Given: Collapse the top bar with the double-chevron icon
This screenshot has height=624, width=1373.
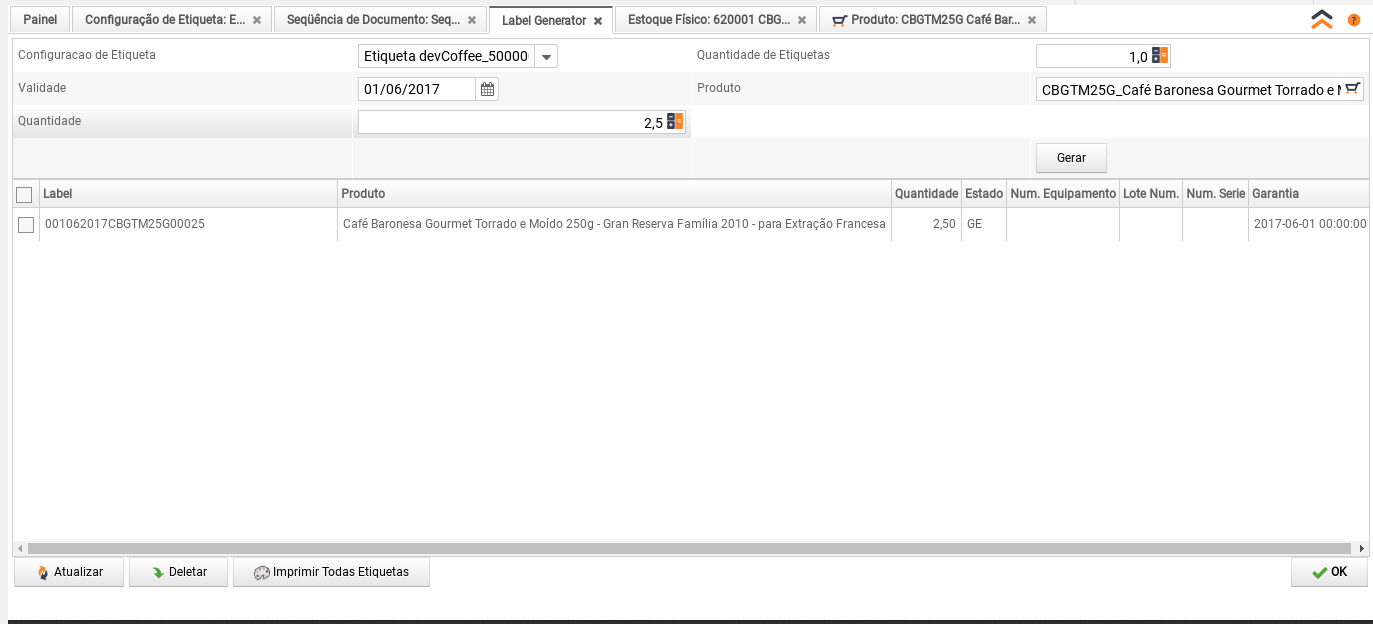Looking at the screenshot, I should click(1322, 19).
